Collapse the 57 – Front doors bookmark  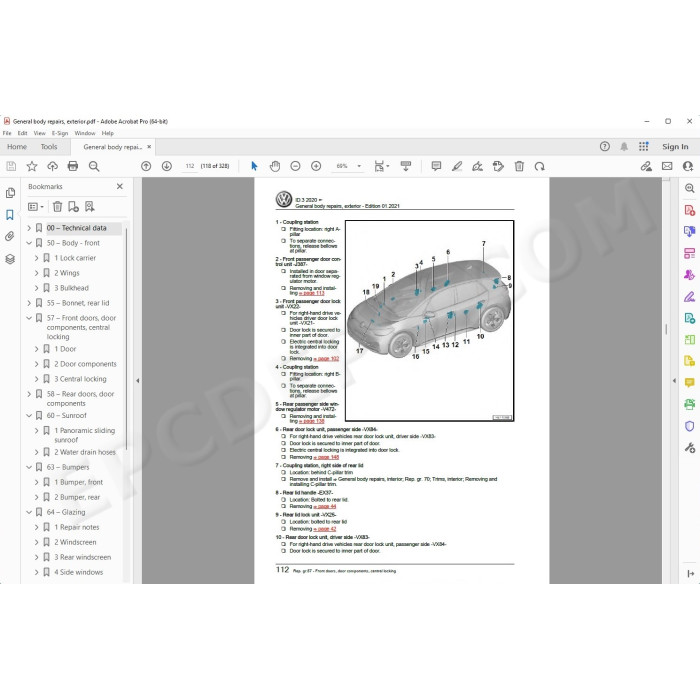tap(29, 318)
